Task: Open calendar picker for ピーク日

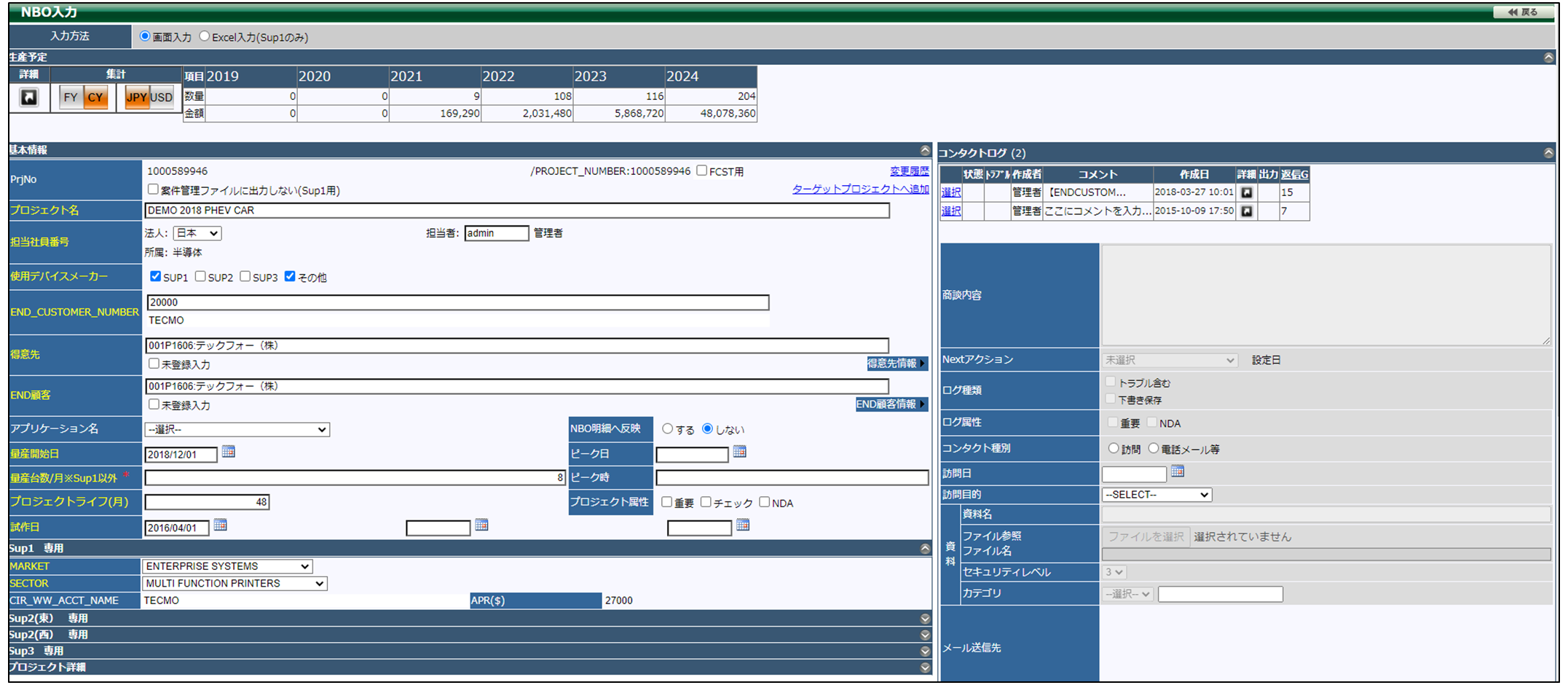Action: (x=740, y=452)
